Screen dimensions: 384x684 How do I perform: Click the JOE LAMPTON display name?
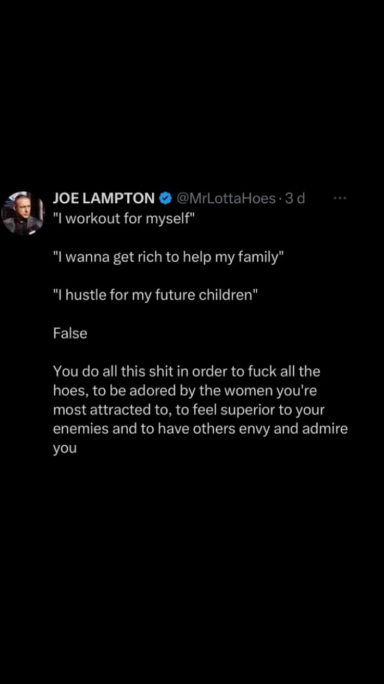[x=104, y=198]
